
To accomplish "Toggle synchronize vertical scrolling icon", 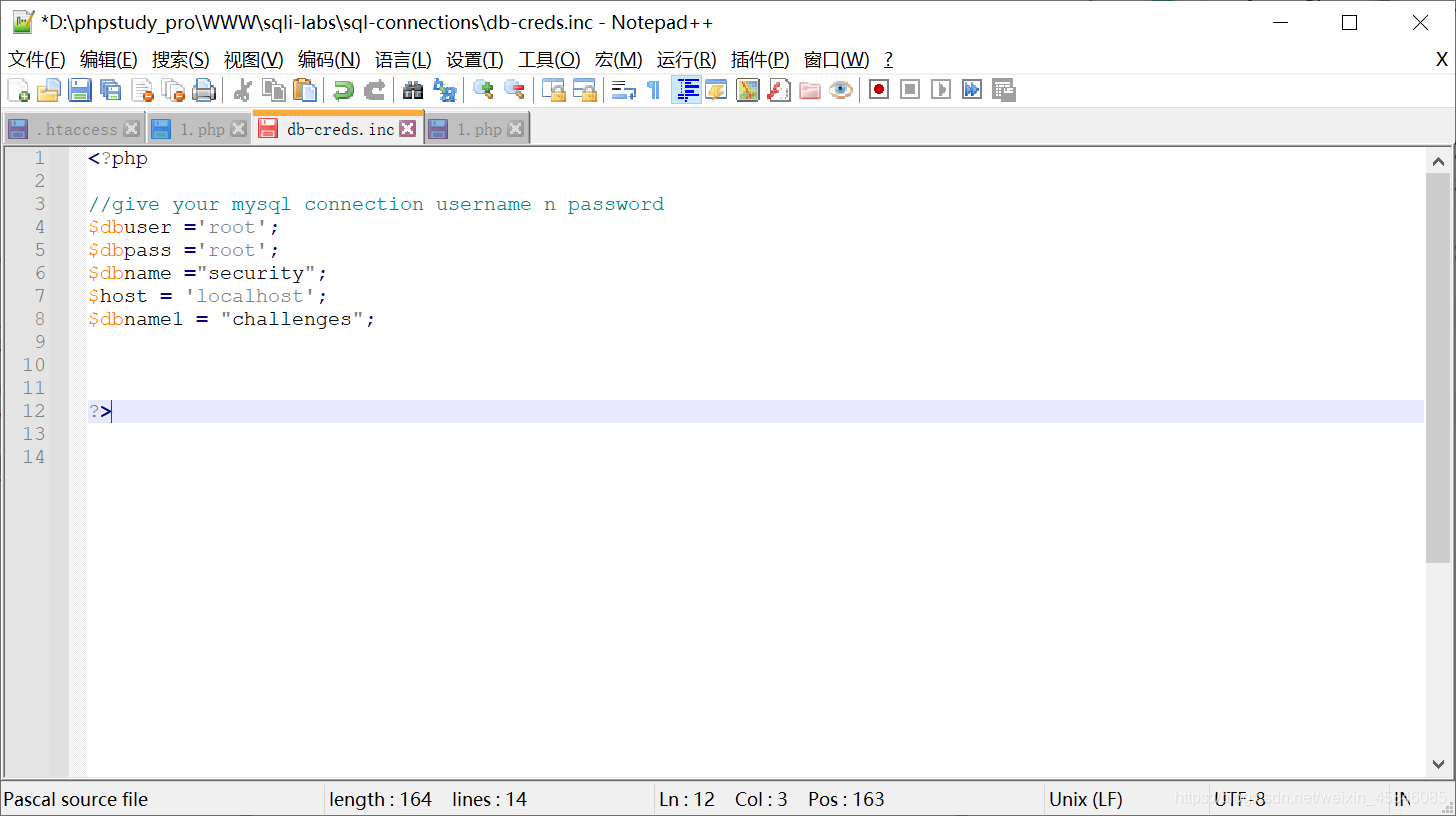I will [553, 90].
